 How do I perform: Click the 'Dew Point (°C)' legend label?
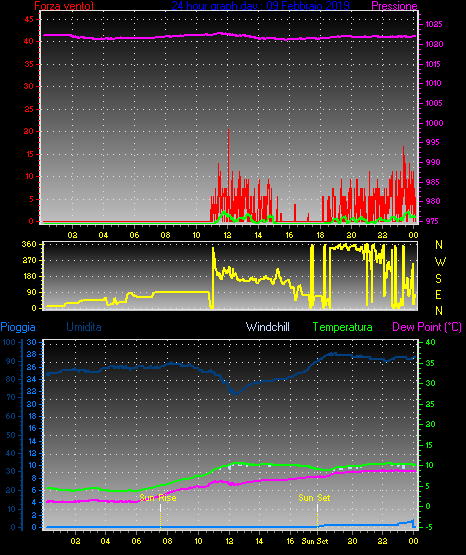tap(427, 327)
